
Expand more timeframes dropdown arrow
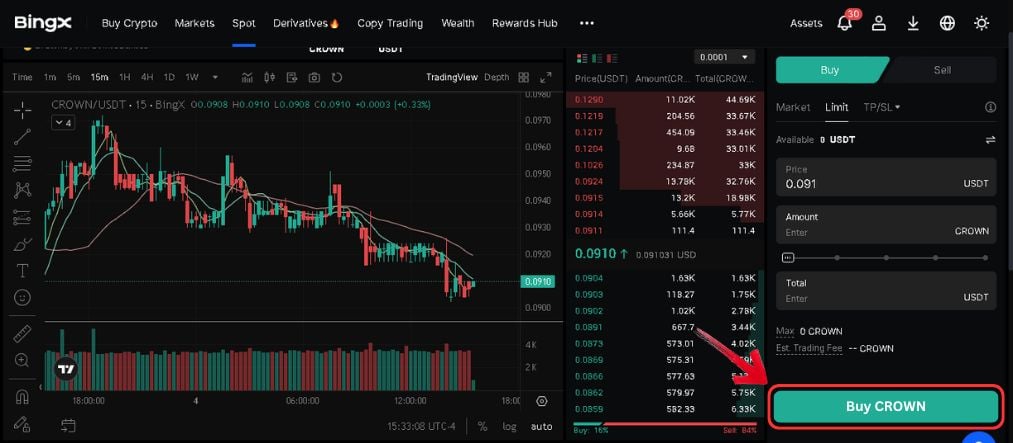click(215, 77)
